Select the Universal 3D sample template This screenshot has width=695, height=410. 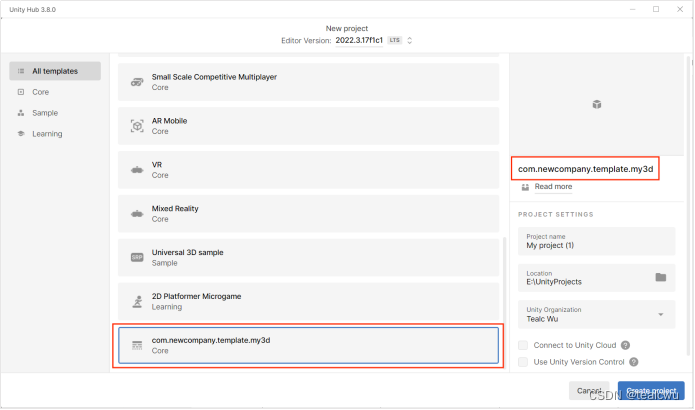click(x=308, y=258)
